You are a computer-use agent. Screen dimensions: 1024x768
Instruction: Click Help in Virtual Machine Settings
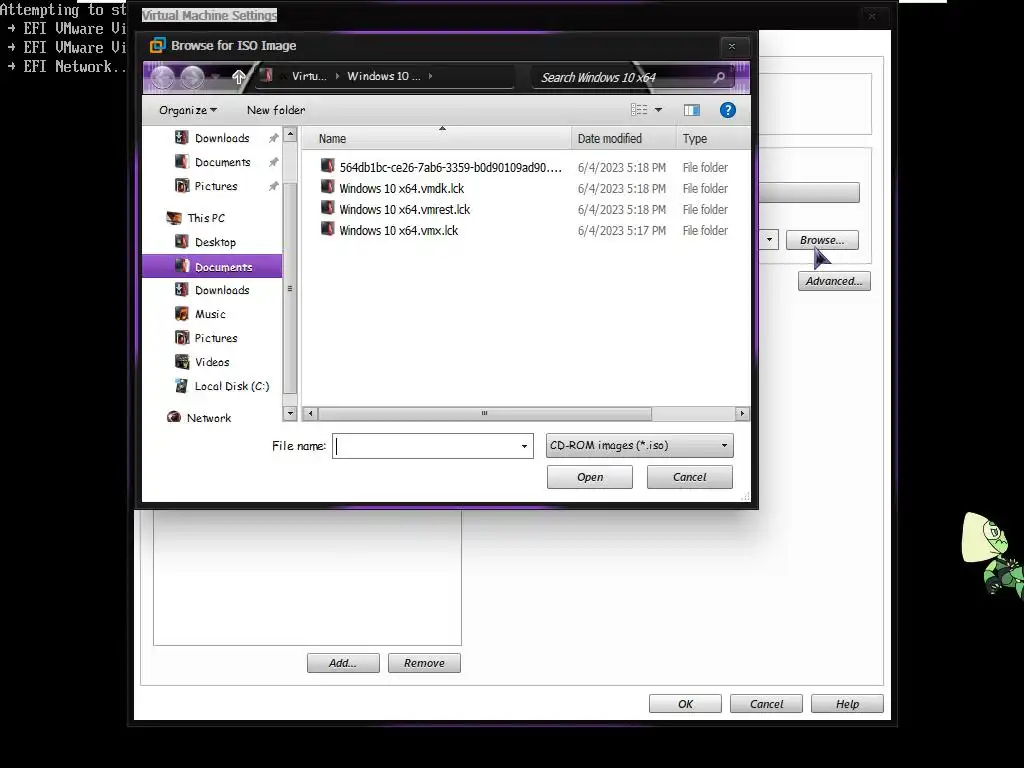pyautogui.click(x=847, y=704)
